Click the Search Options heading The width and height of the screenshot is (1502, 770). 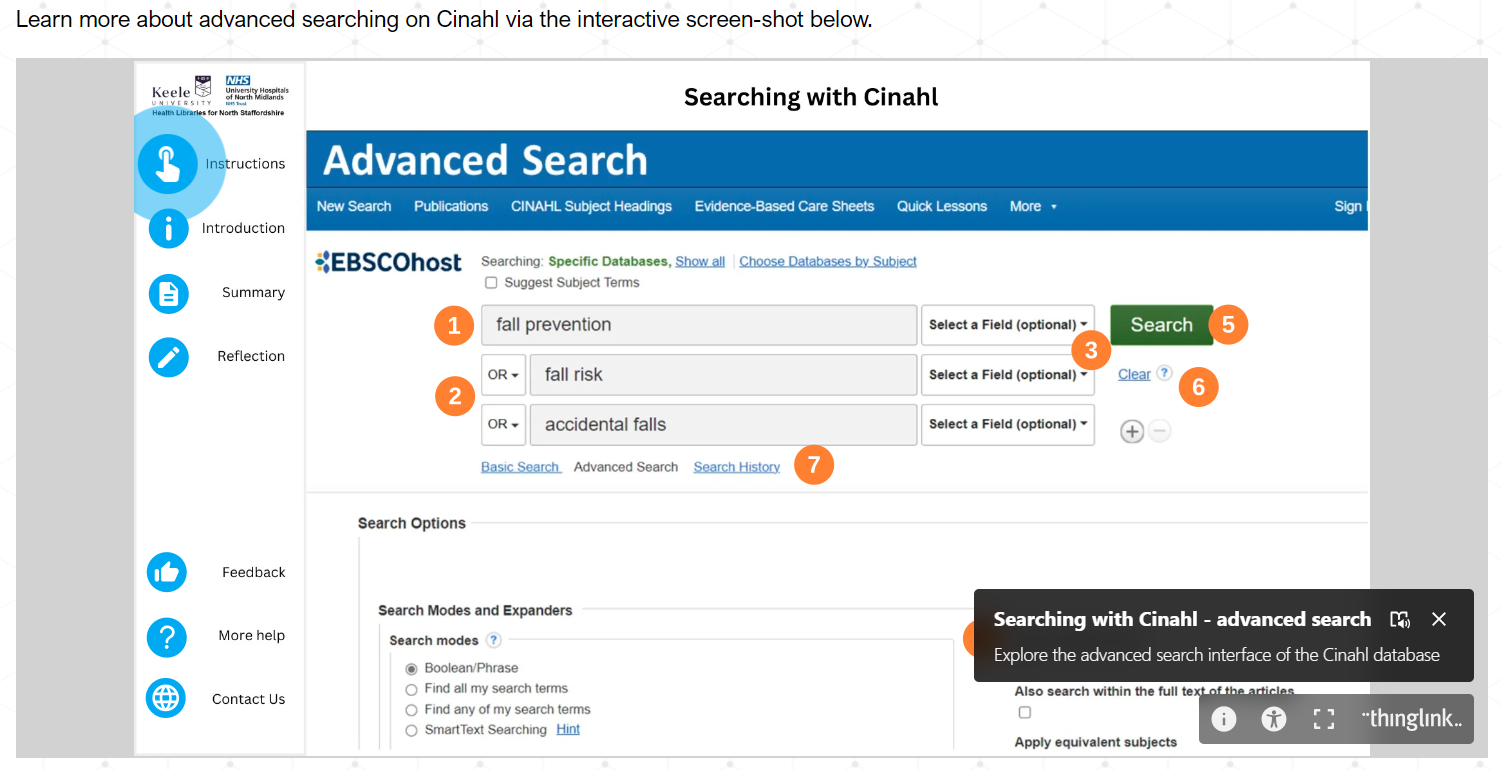tap(412, 523)
